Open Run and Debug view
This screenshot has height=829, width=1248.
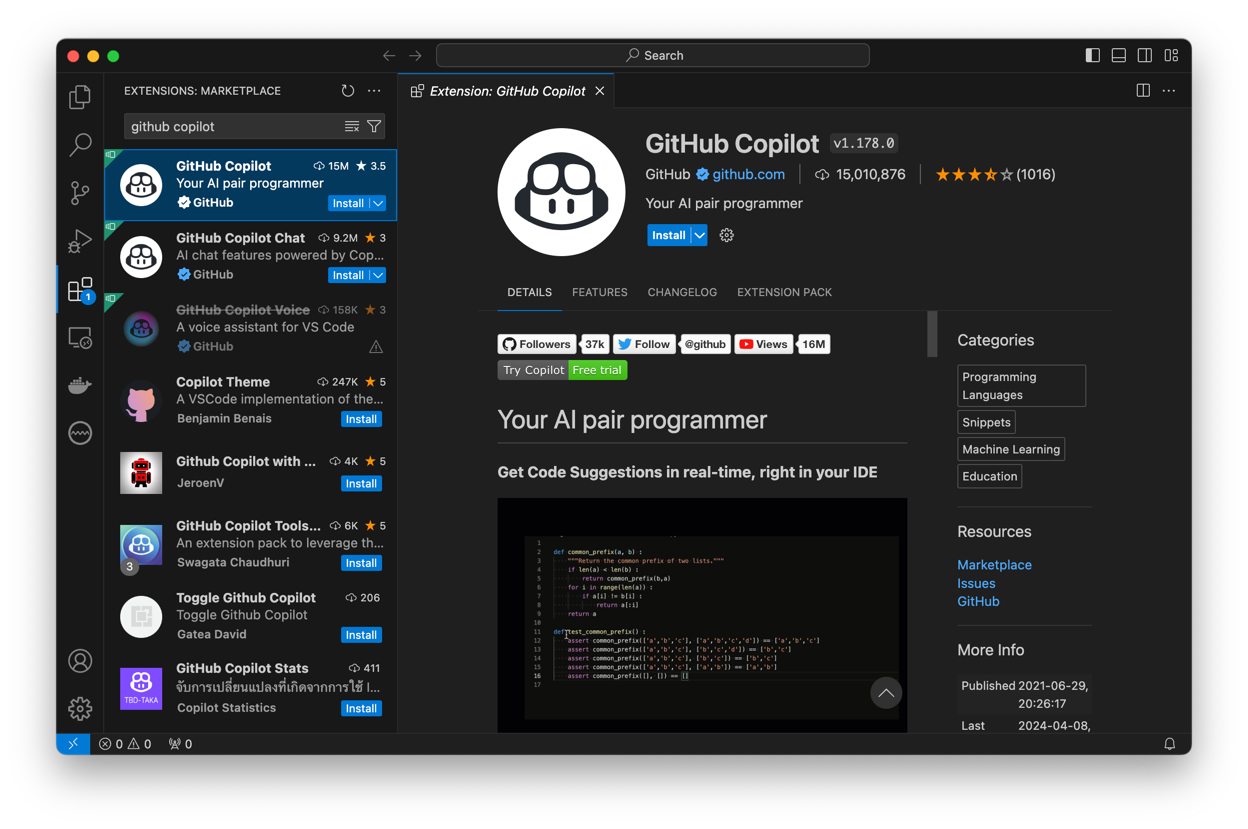pyautogui.click(x=80, y=241)
